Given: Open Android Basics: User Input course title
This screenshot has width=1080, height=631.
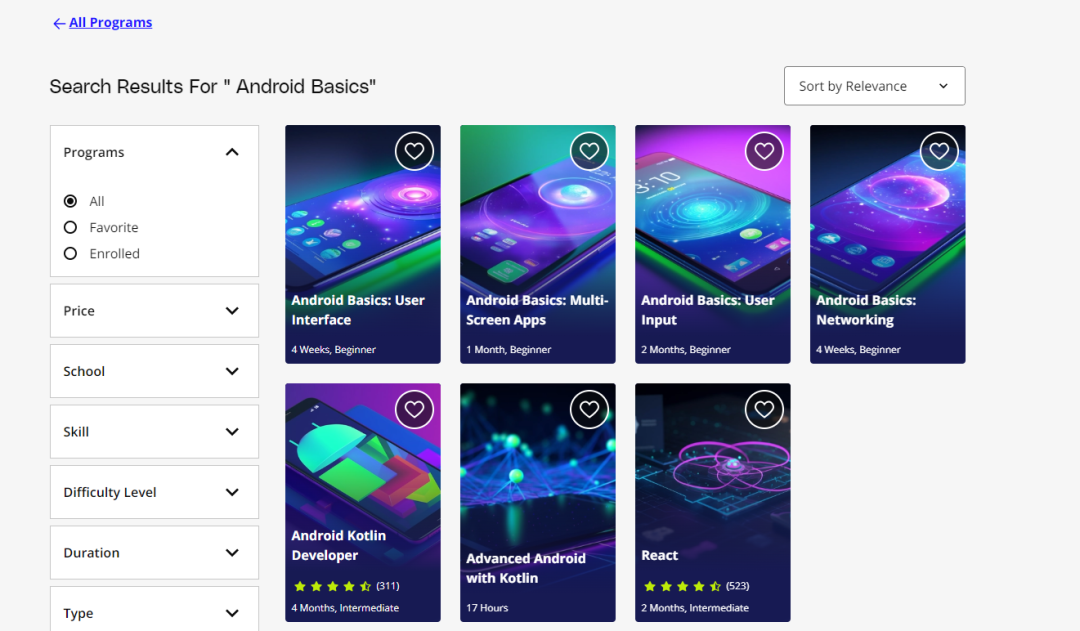Looking at the screenshot, I should click(708, 310).
